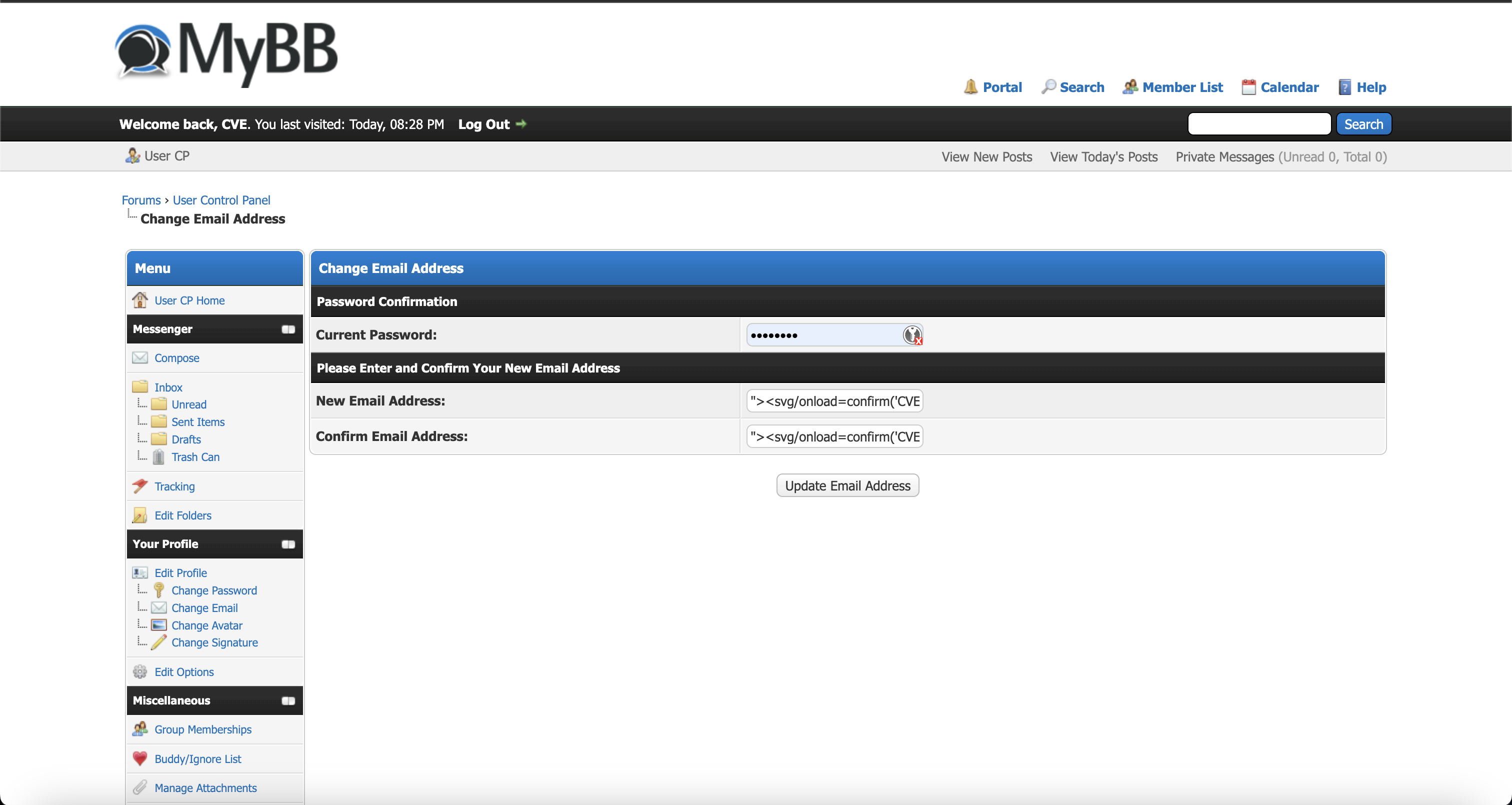Open the Change Signature link
The width and height of the screenshot is (1512, 805).
[x=214, y=642]
